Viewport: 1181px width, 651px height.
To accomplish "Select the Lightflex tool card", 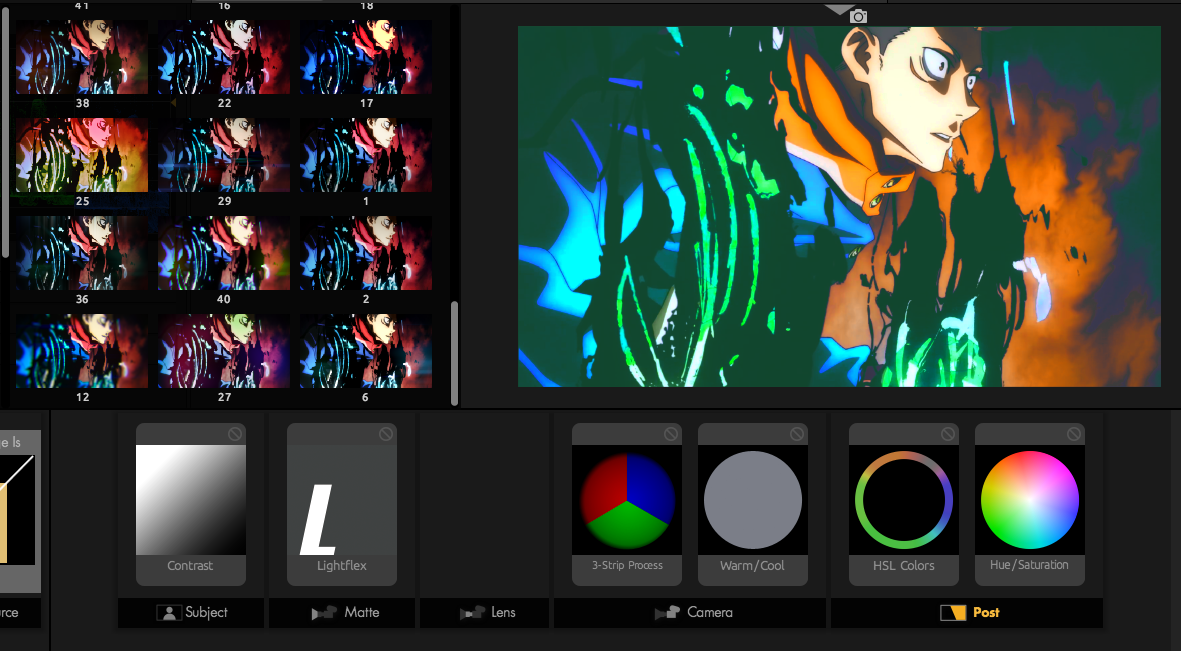I will tap(342, 504).
